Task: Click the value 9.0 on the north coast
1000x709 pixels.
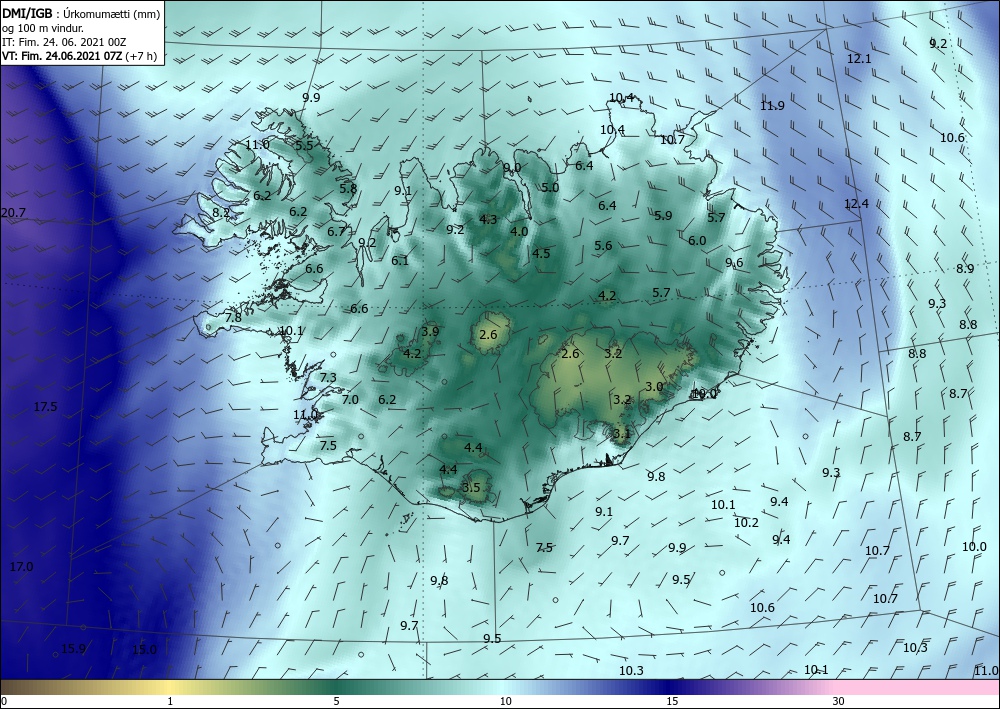Action: tap(512, 168)
